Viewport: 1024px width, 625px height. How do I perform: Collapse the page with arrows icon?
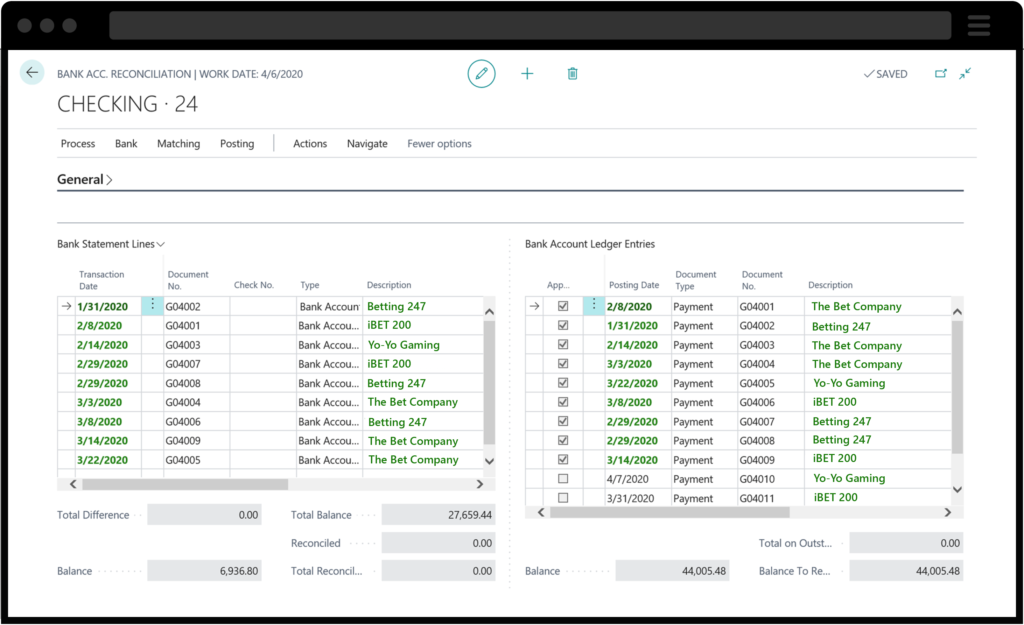[x=965, y=74]
